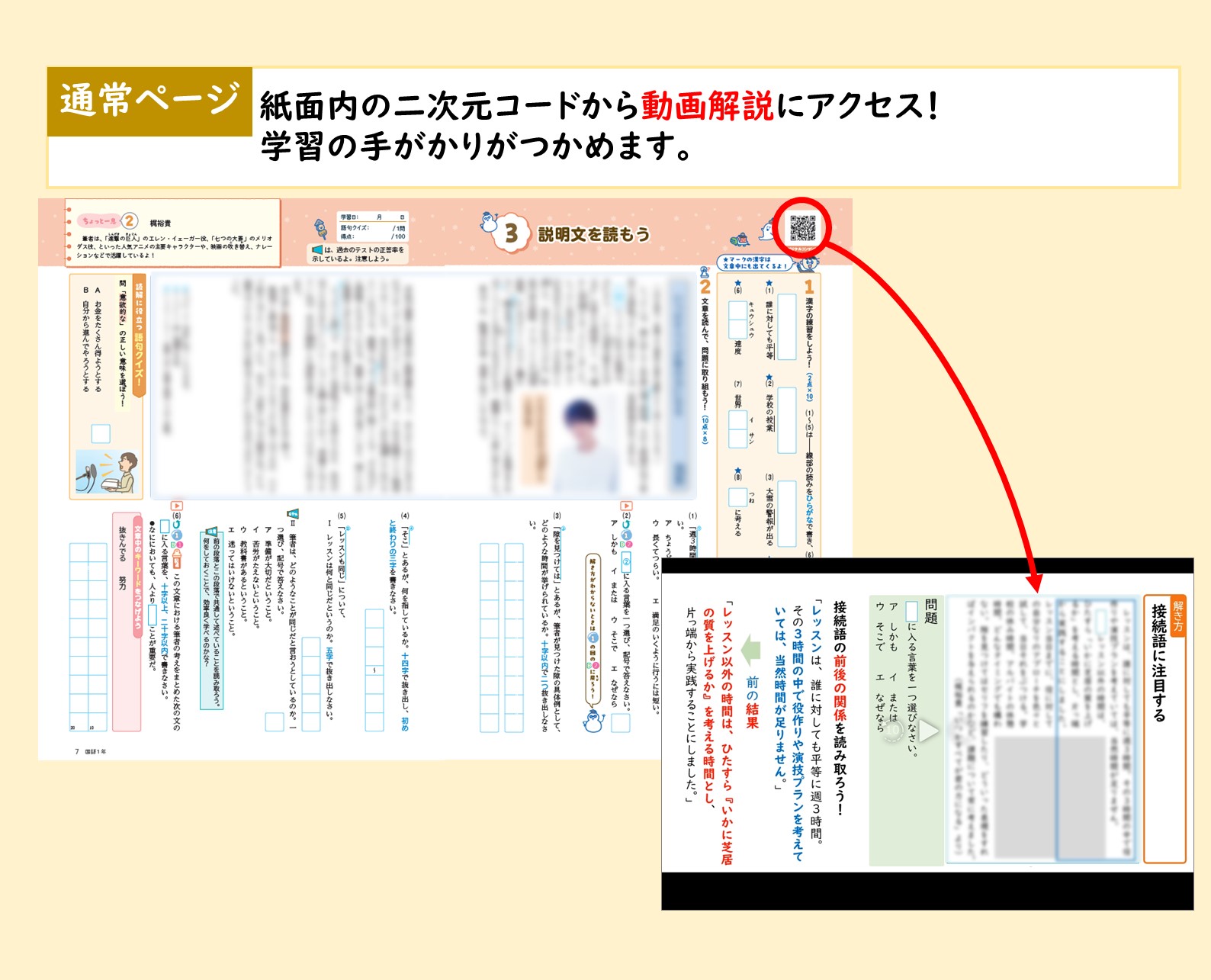This screenshot has height=980, width=1211.
Task: Tap the 10-second rewind icon on video
Action: [x=893, y=730]
